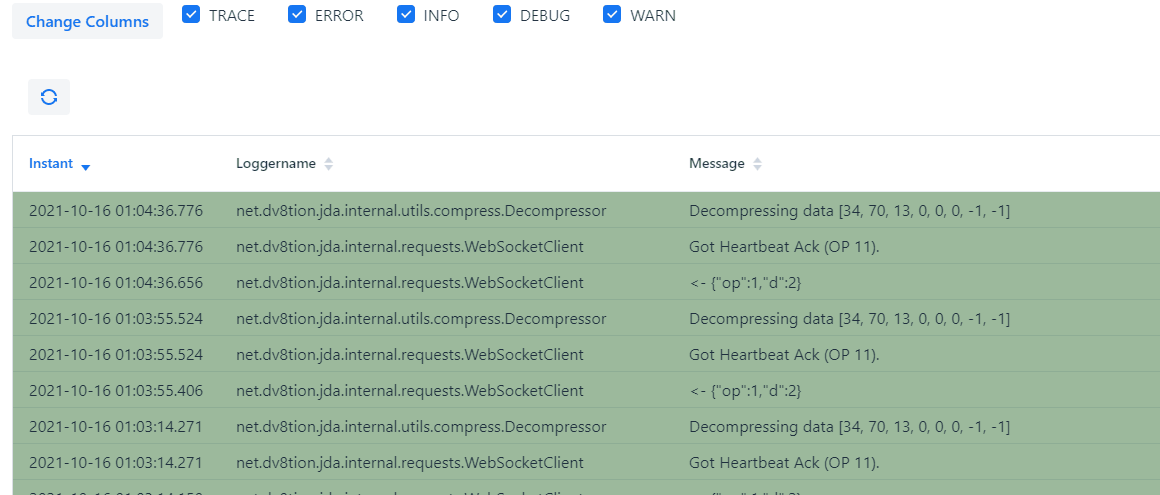The image size is (1160, 495).
Task: Select the log row at 01:04:36.656
Action: pyautogui.click(x=116, y=283)
